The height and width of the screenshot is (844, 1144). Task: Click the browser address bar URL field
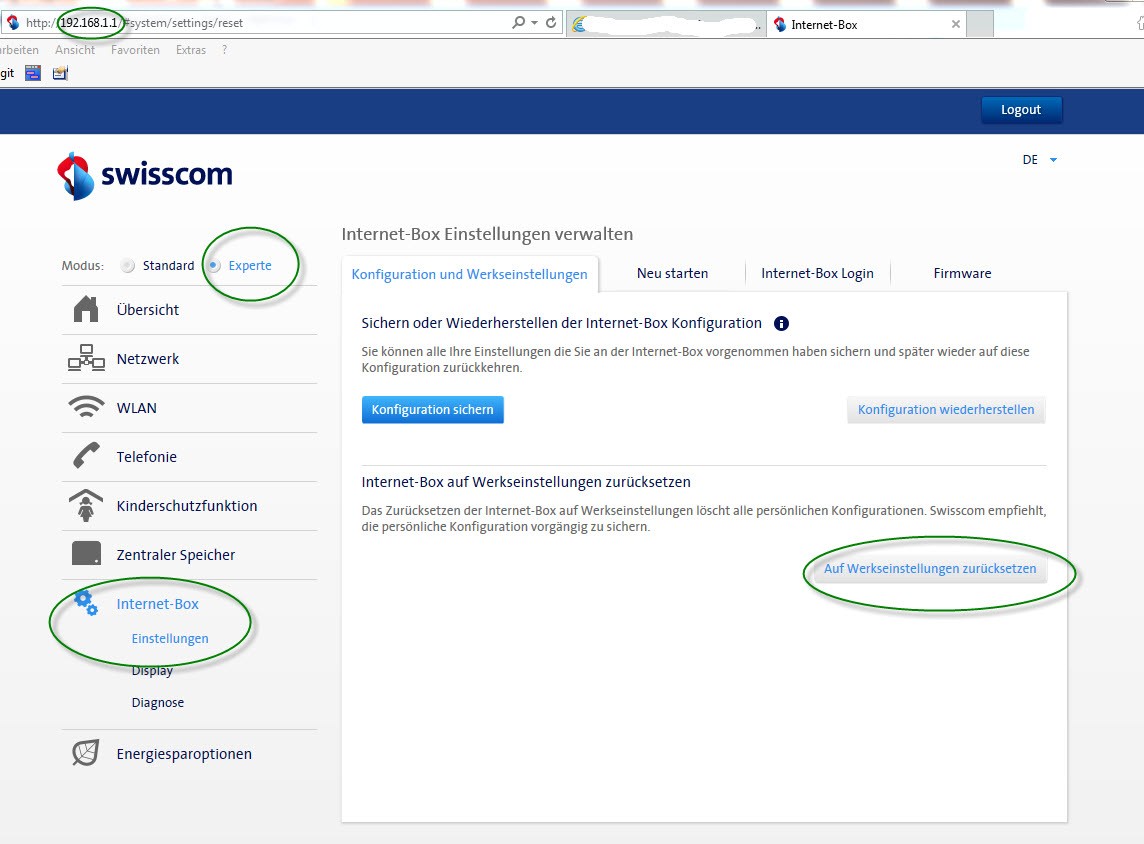pos(300,23)
